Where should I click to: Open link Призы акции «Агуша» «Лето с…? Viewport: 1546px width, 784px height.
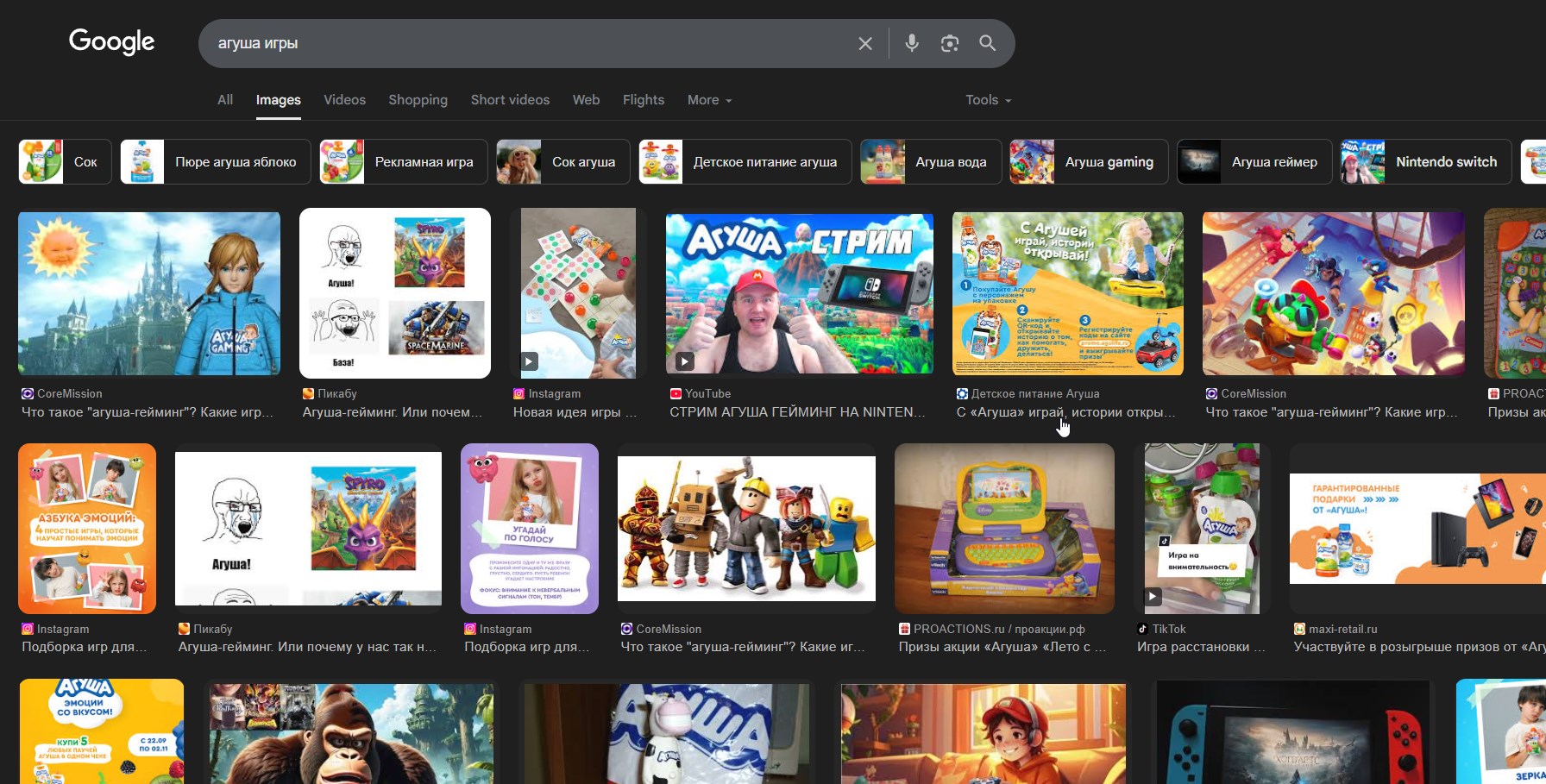click(1002, 647)
